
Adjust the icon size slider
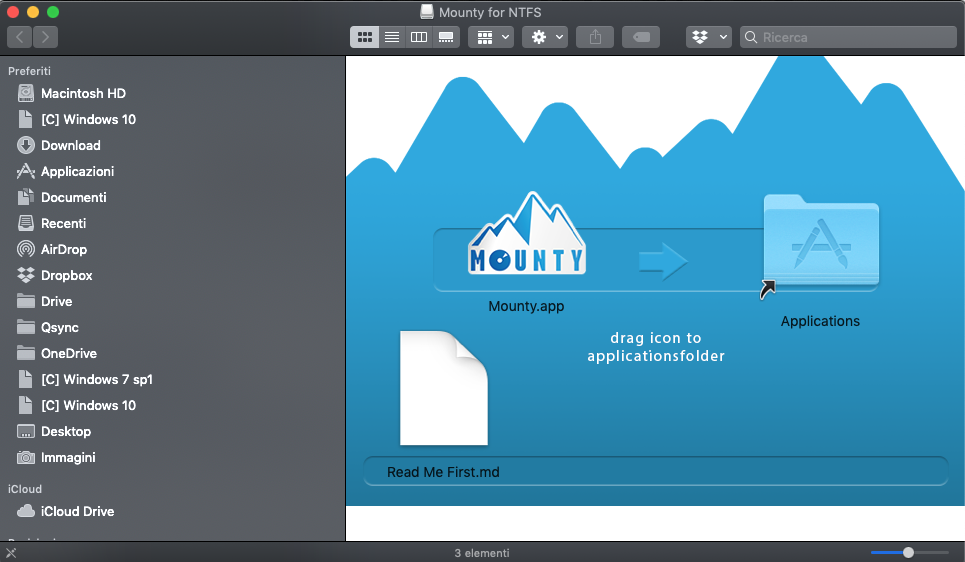click(910, 553)
